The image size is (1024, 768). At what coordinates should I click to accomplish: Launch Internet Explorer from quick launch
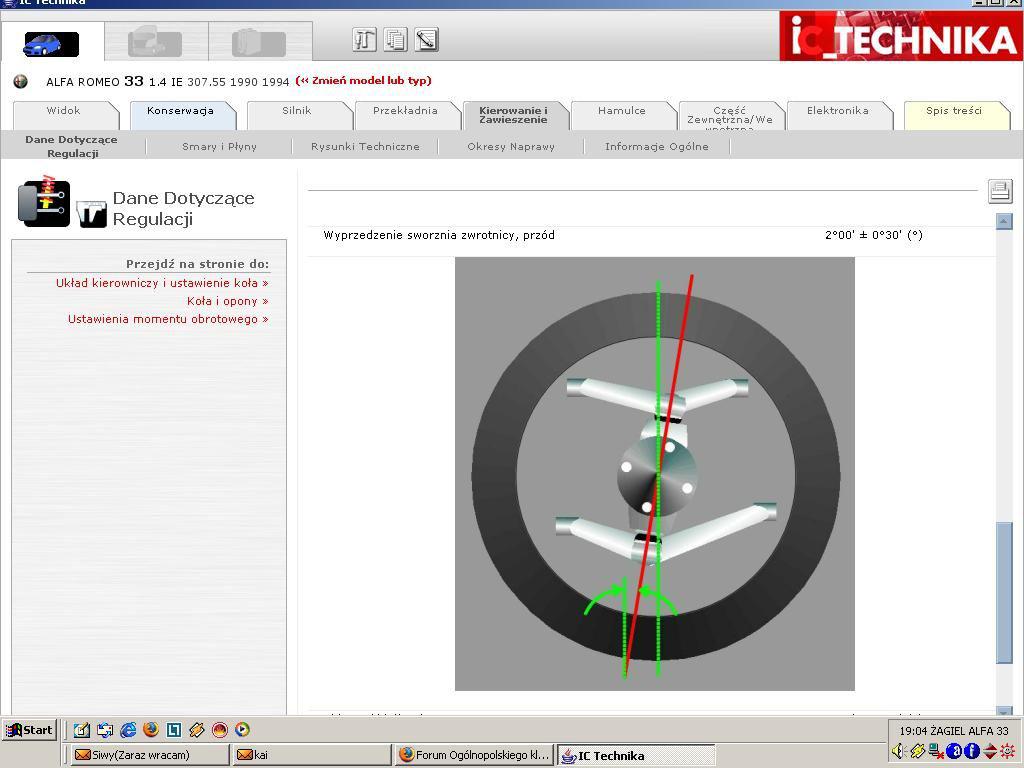[128, 729]
